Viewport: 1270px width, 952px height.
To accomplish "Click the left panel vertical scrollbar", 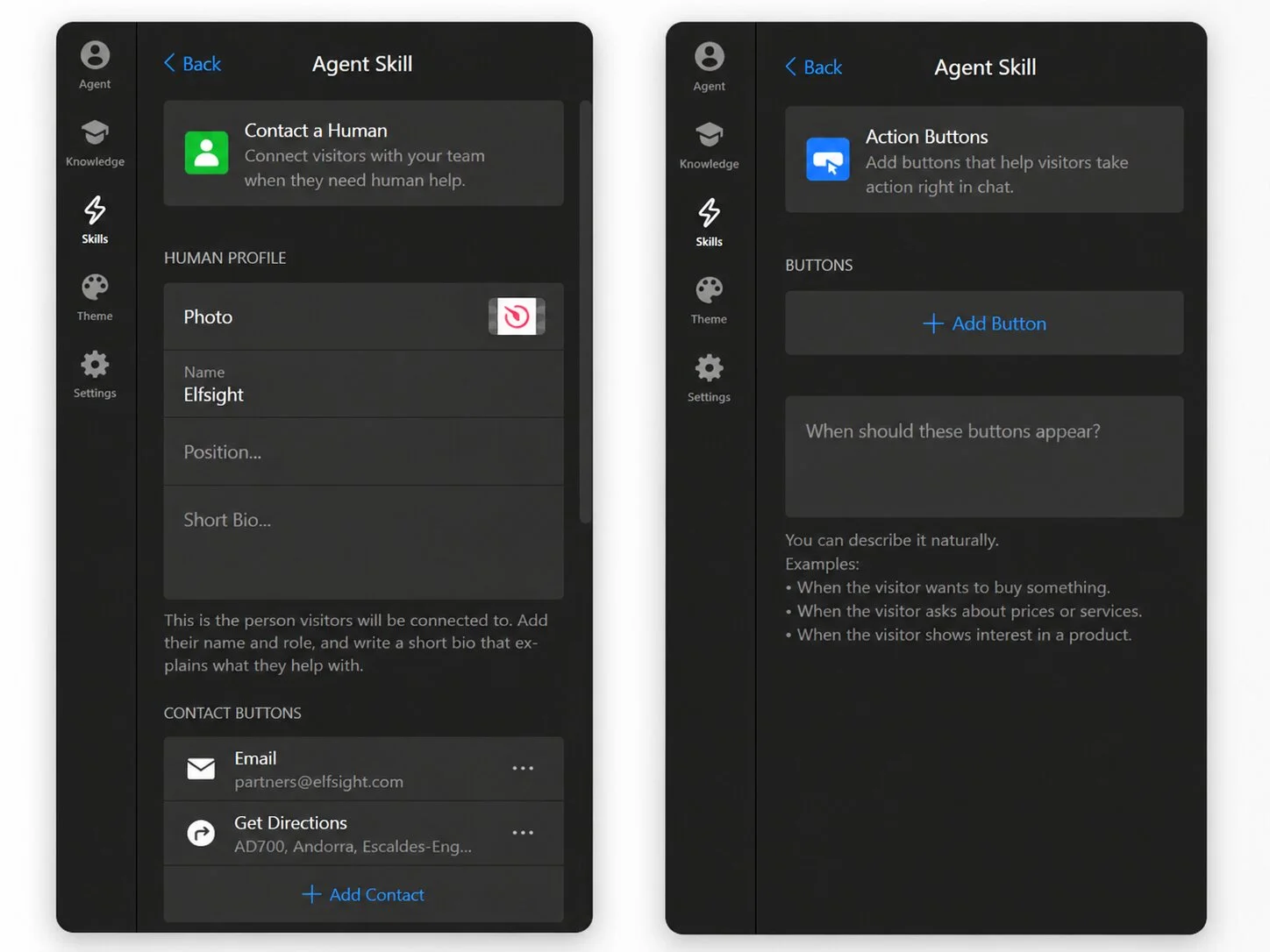I will 585,313.
